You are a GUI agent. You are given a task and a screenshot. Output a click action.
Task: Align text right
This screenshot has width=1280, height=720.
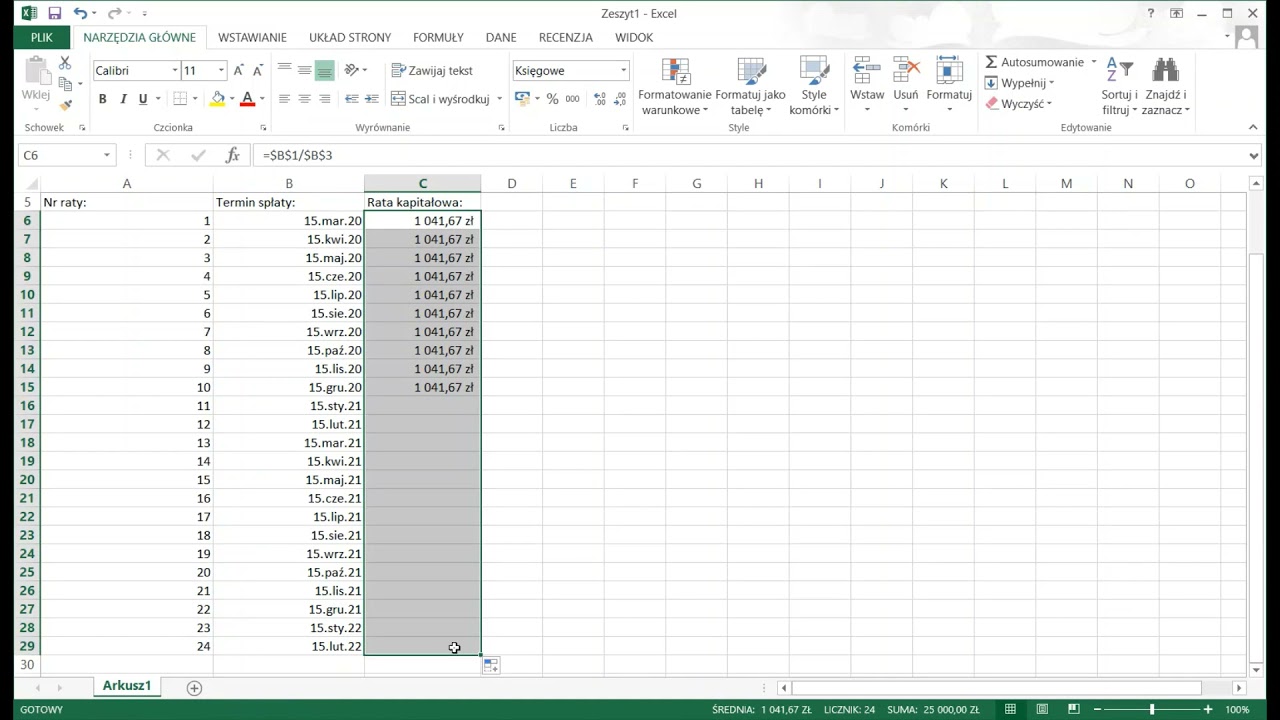pos(324,99)
